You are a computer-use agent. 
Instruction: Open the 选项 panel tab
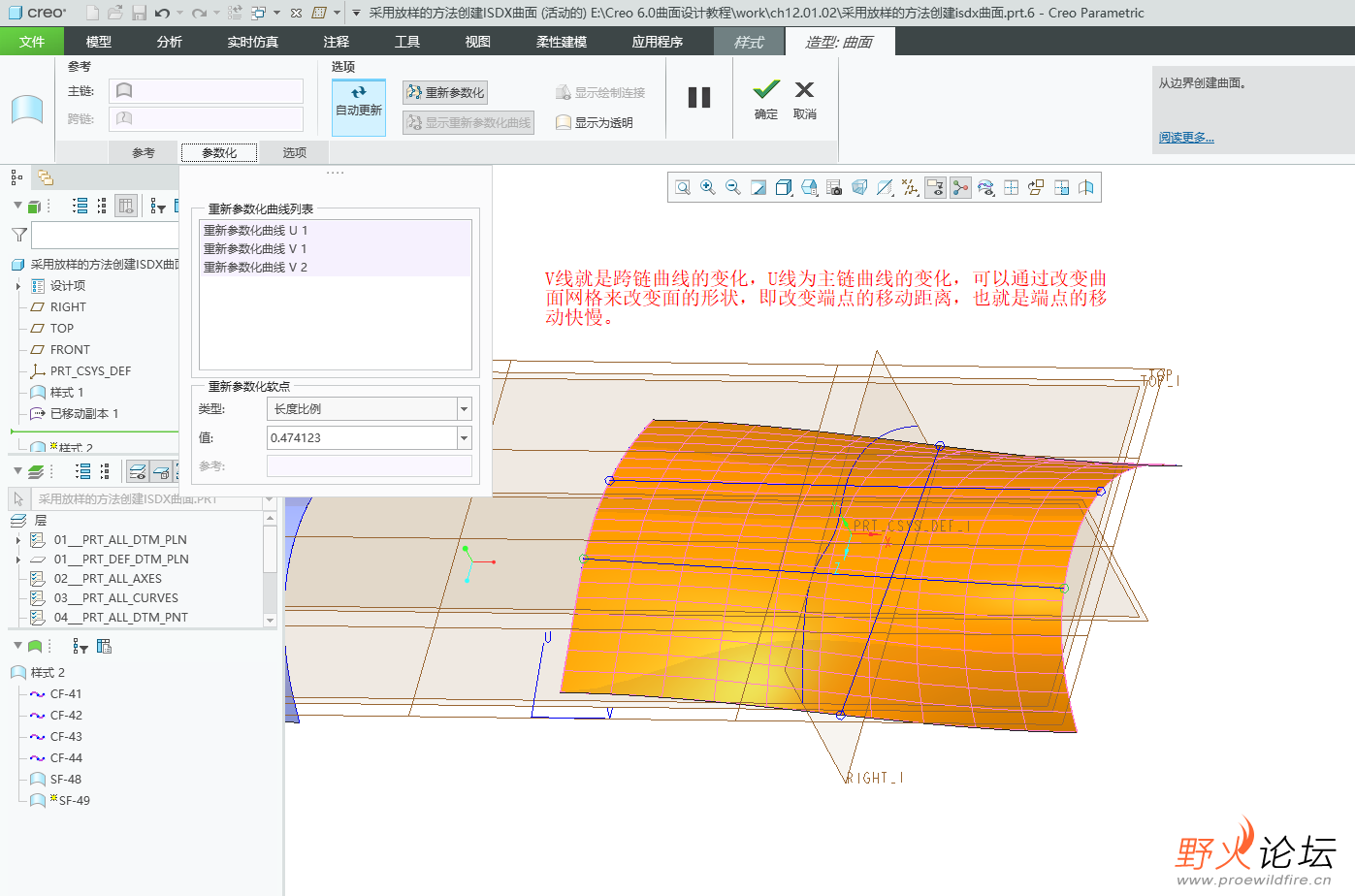click(x=295, y=152)
